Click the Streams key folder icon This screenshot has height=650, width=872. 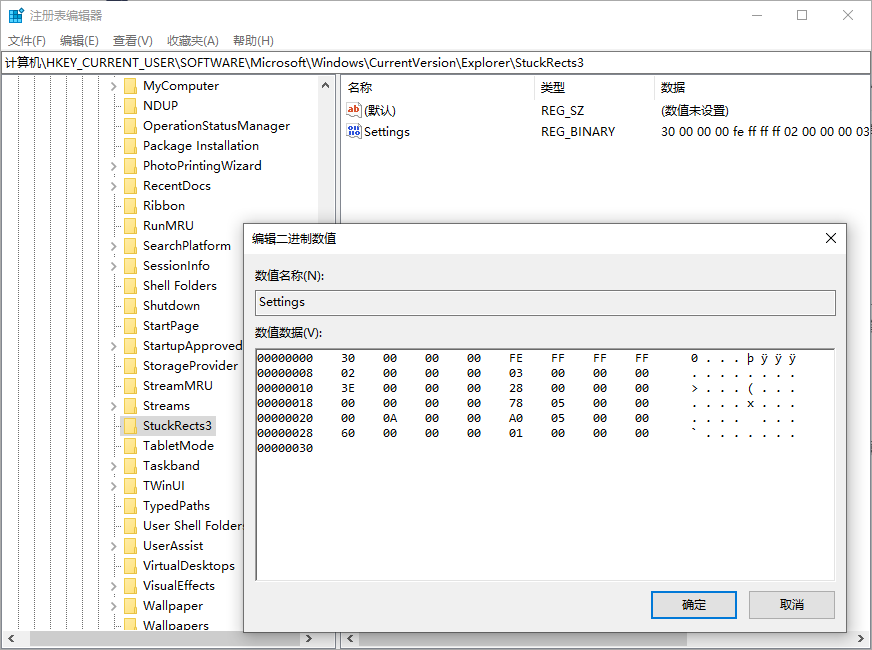[133, 405]
